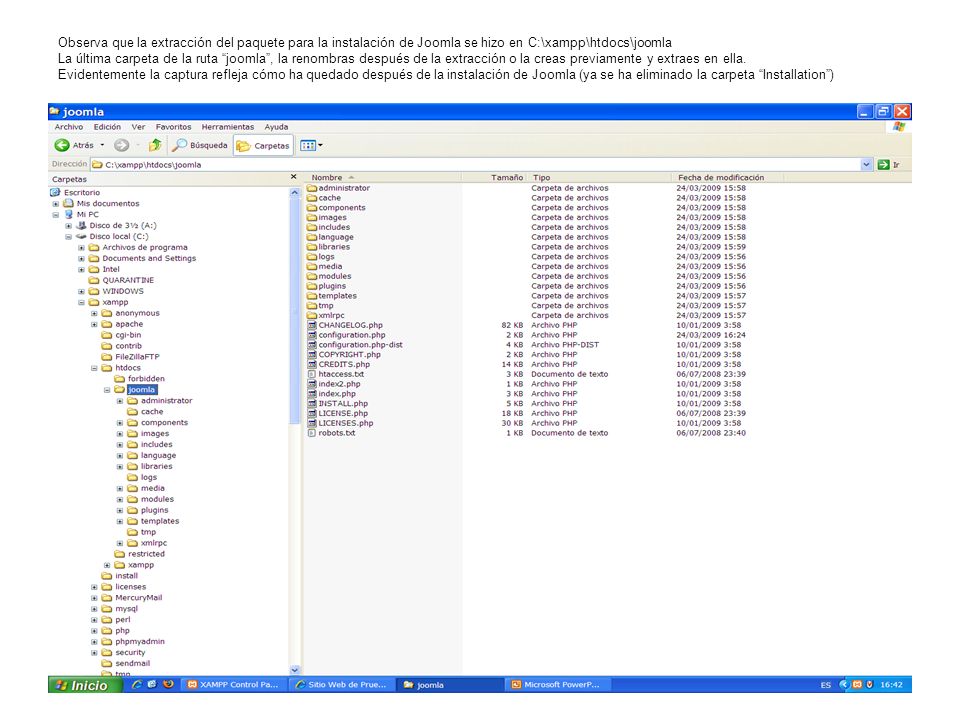This screenshot has width=960, height=720.
Task: Open the Vistas view-mode dropdown
Action: (311, 145)
